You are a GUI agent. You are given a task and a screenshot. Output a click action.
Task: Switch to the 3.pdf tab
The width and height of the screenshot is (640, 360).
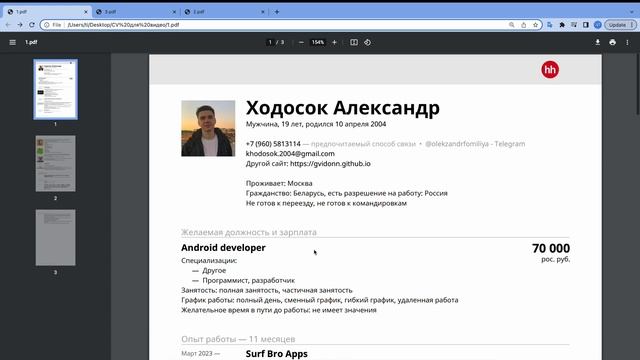137,12
